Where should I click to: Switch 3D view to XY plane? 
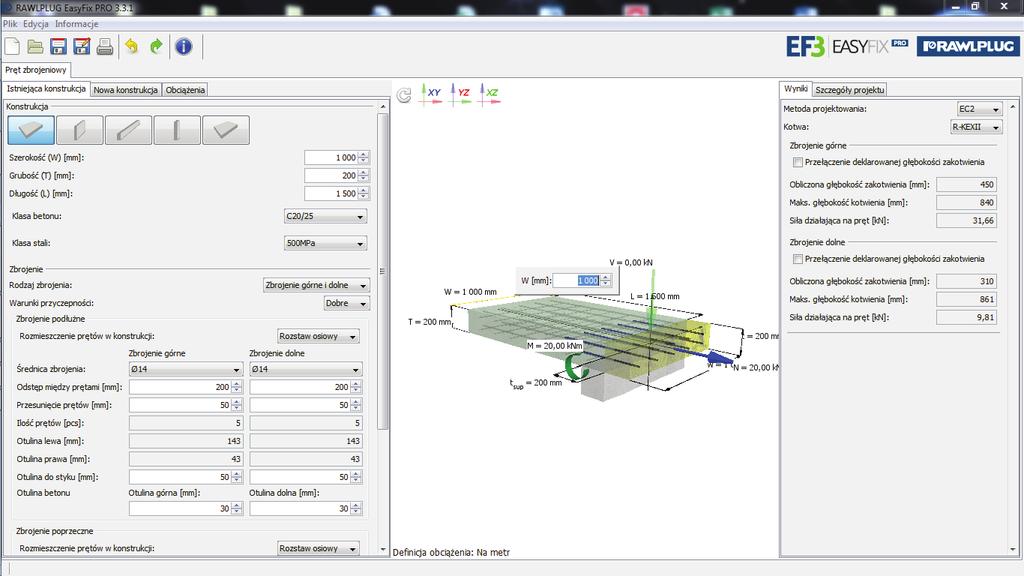(x=431, y=94)
